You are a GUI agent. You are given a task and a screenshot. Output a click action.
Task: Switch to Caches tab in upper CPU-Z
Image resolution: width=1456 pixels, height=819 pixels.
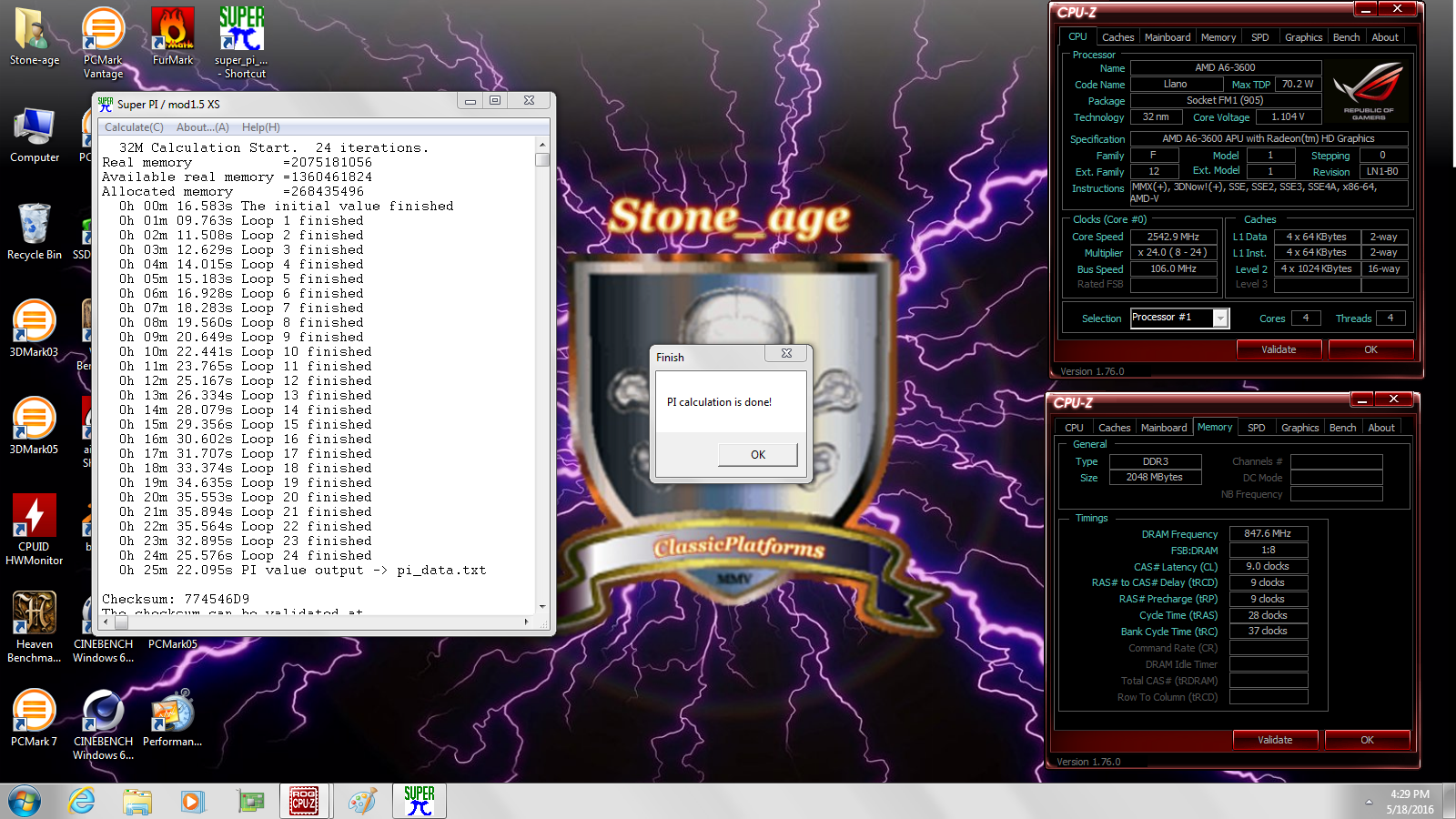[1117, 37]
